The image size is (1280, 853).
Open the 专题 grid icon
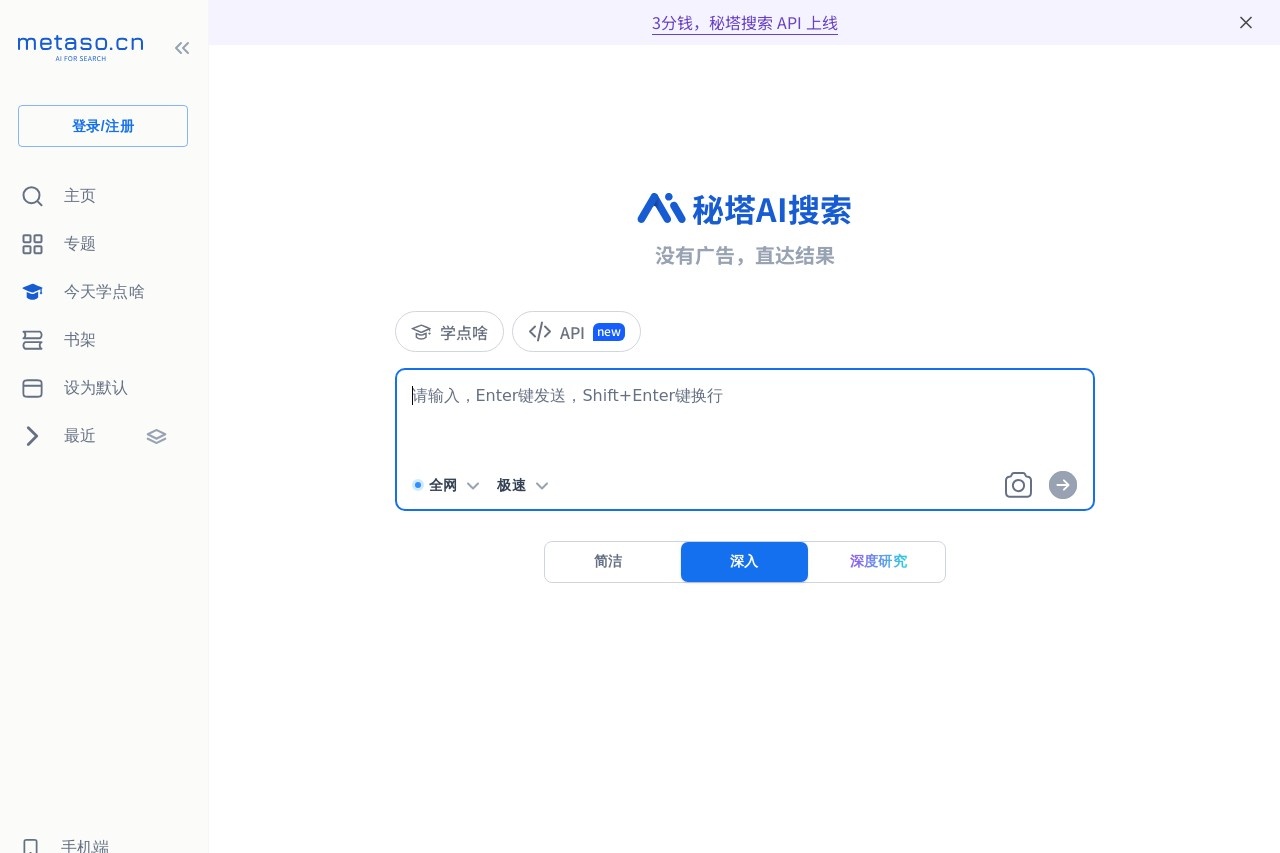[32, 244]
